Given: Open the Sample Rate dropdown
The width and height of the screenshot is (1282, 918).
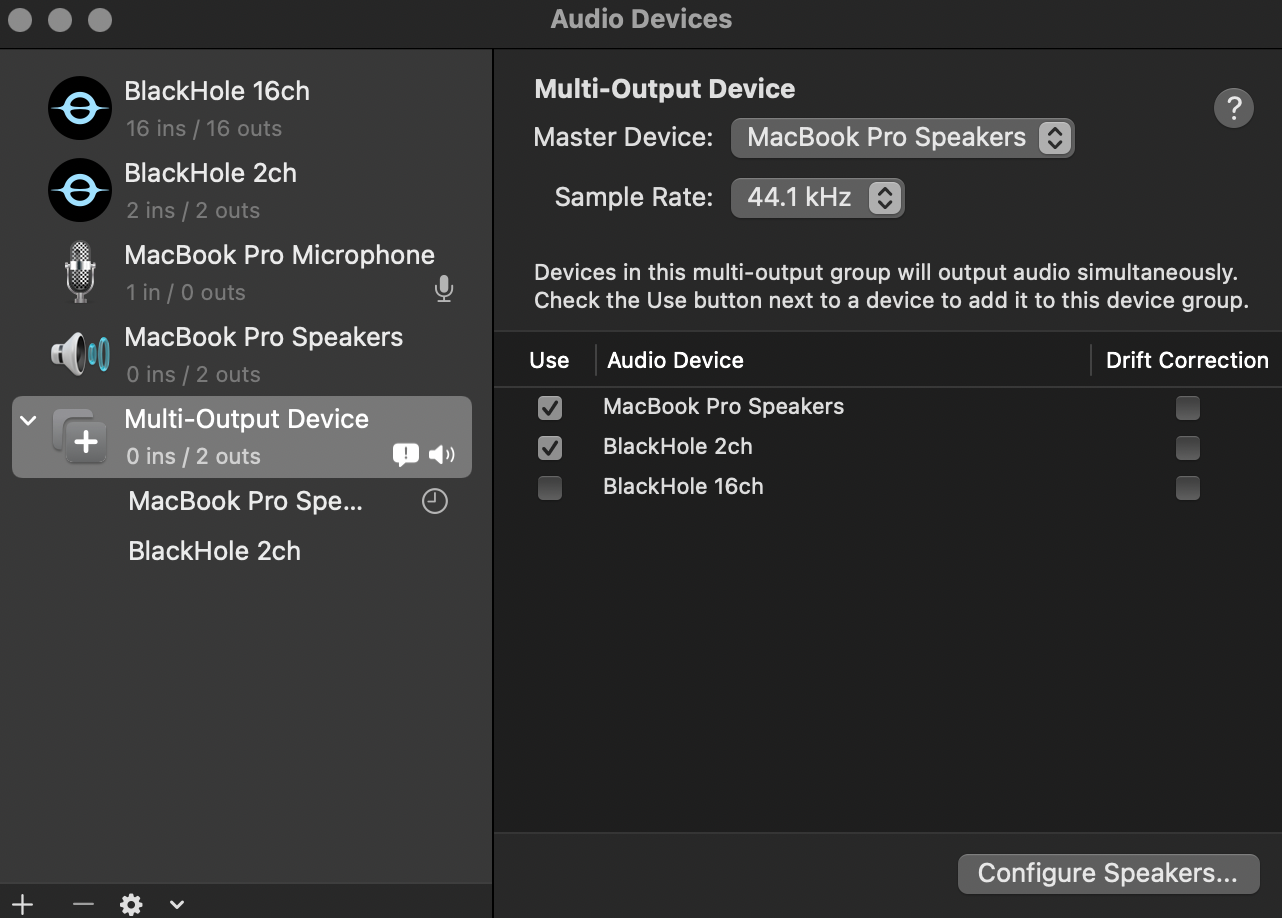Looking at the screenshot, I should click(817, 197).
